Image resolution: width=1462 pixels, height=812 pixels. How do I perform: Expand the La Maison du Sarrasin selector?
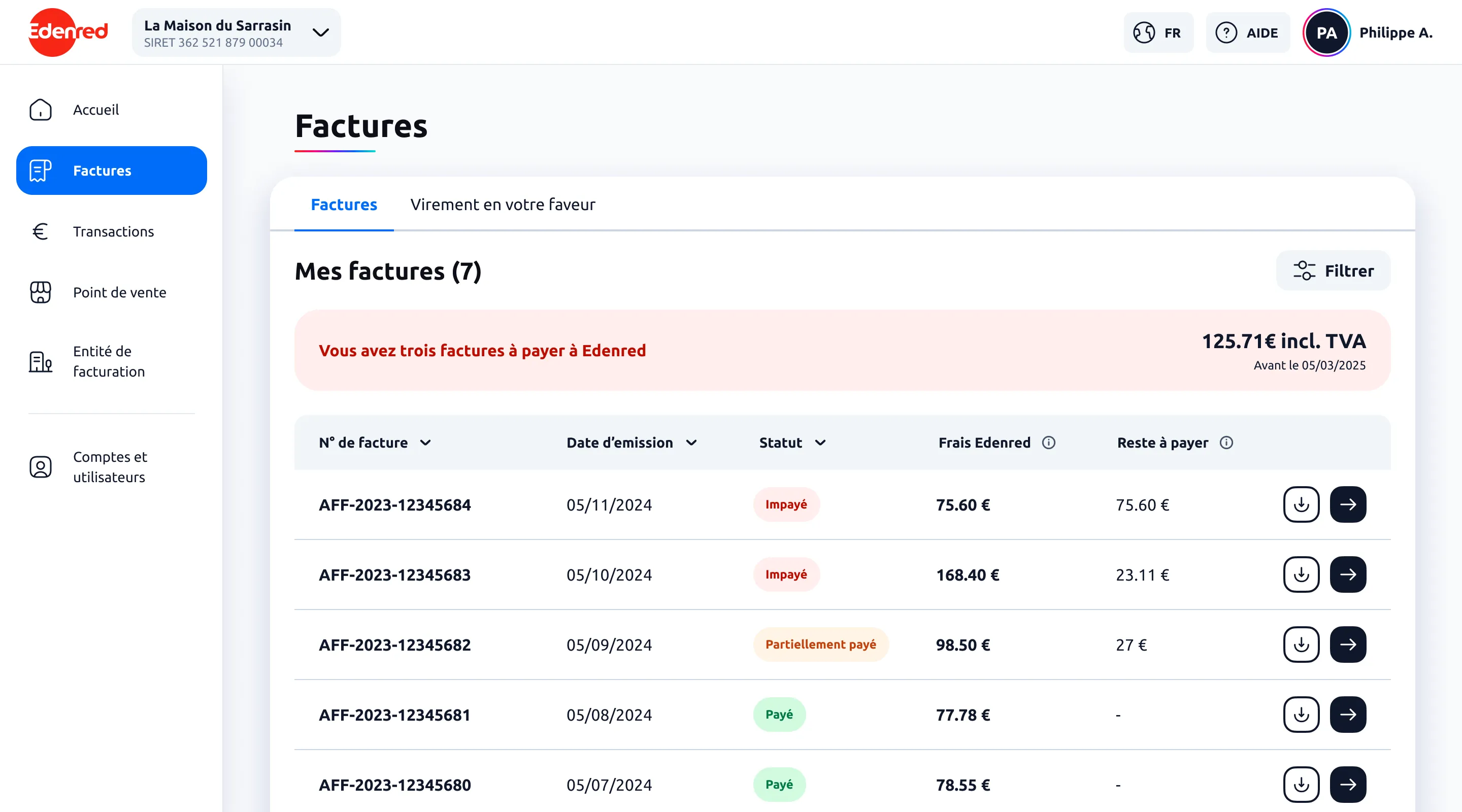point(236,32)
